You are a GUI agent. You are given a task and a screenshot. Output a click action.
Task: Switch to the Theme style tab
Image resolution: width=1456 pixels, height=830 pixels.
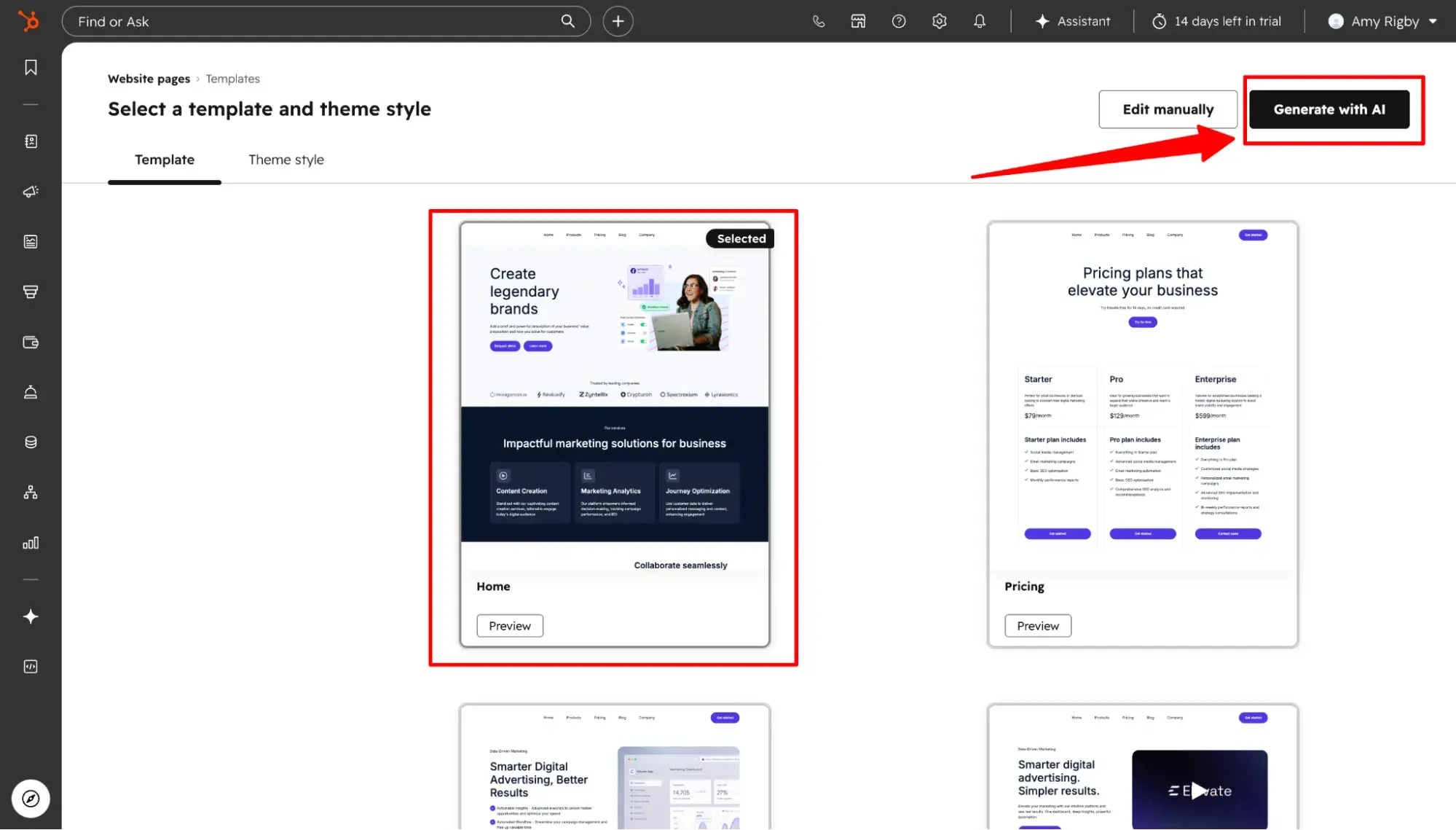[286, 160]
